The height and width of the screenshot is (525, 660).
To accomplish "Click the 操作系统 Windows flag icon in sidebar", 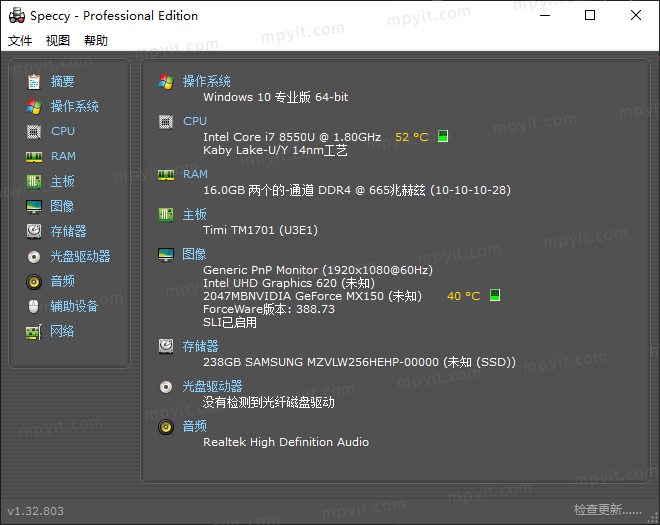I will click(x=34, y=107).
